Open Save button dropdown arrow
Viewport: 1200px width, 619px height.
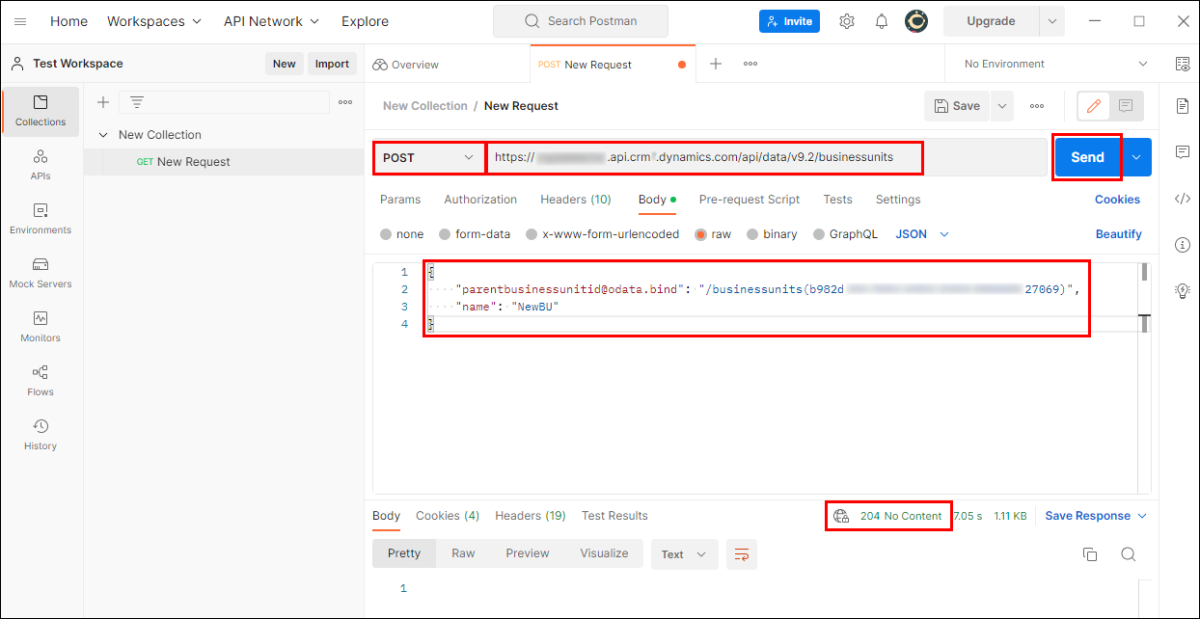[1002, 106]
